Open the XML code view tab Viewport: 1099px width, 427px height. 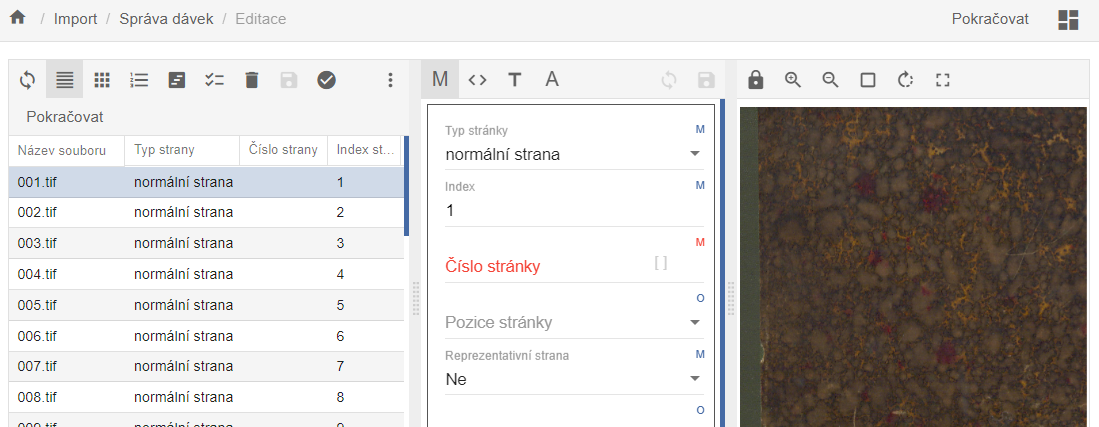[x=477, y=80]
